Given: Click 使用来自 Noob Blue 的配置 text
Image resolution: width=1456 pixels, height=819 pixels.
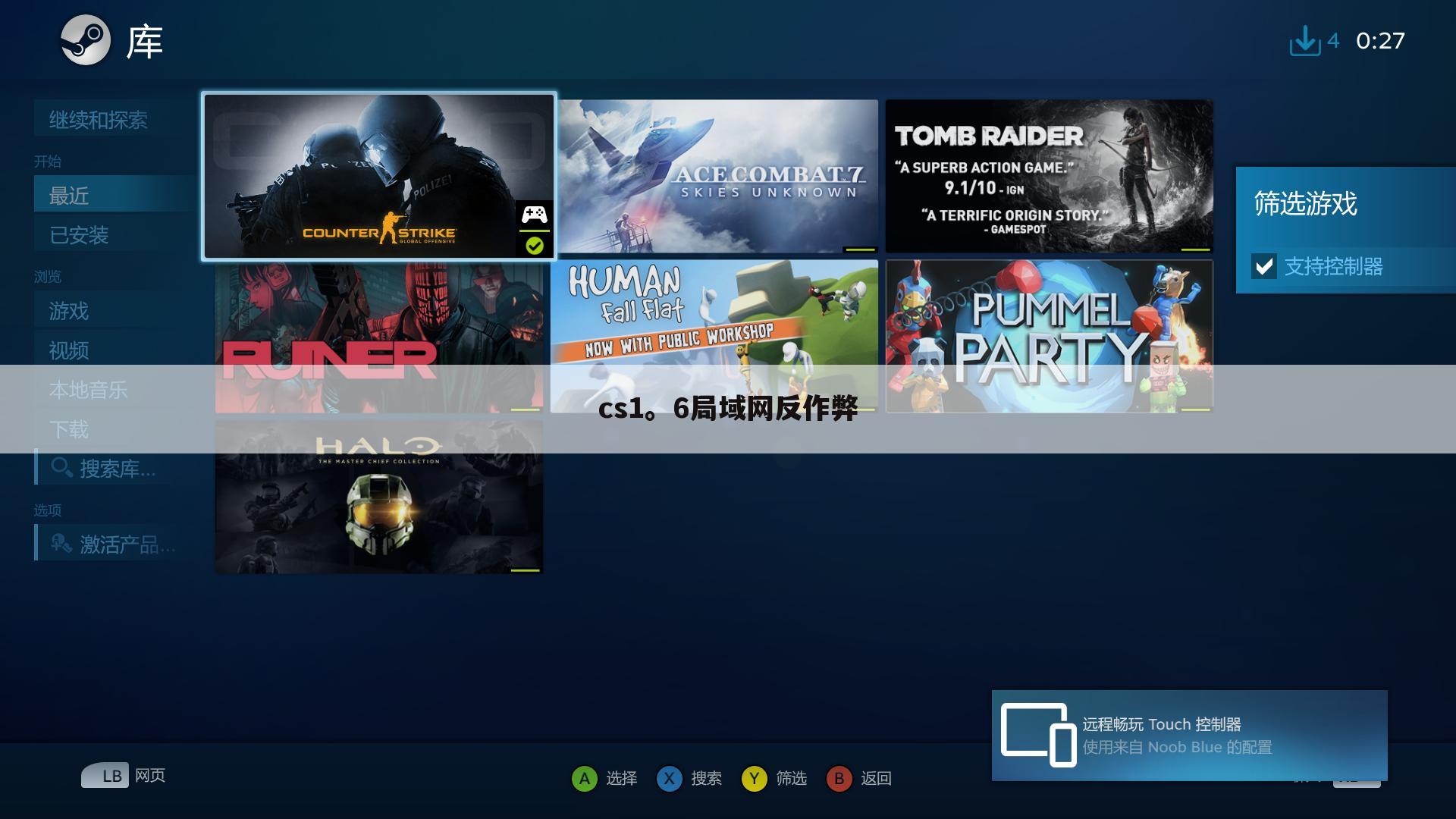Looking at the screenshot, I should [x=1178, y=747].
